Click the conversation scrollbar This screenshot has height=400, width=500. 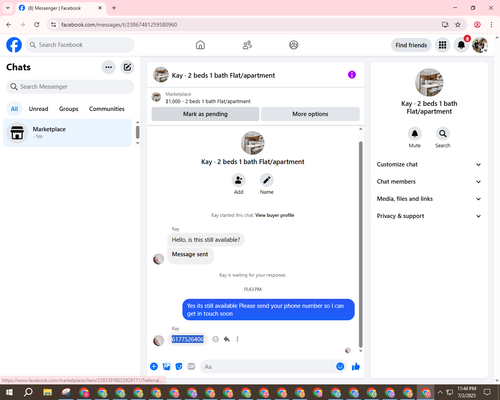pyautogui.click(x=360, y=244)
